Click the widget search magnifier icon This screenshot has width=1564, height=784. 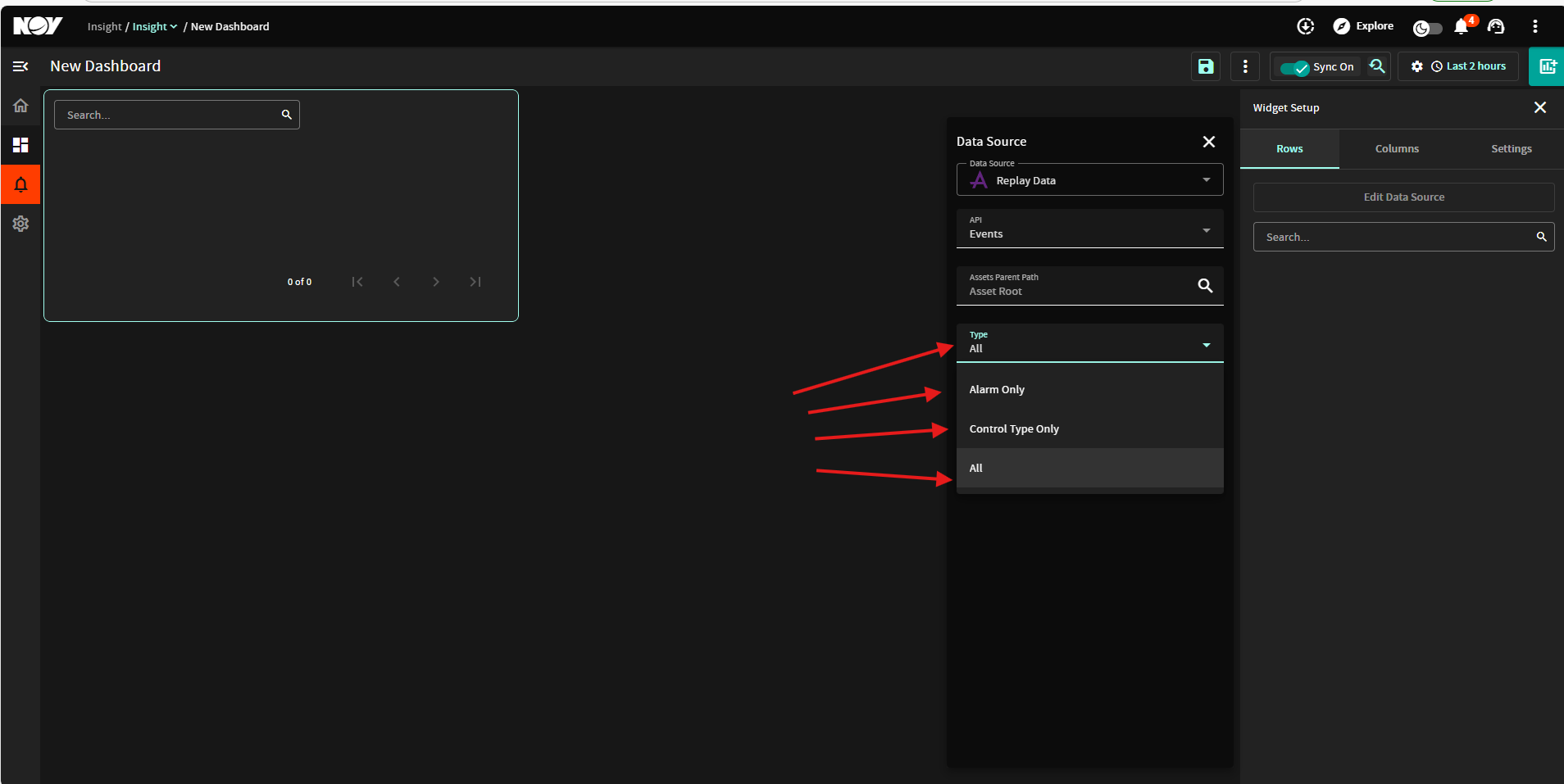coord(286,115)
